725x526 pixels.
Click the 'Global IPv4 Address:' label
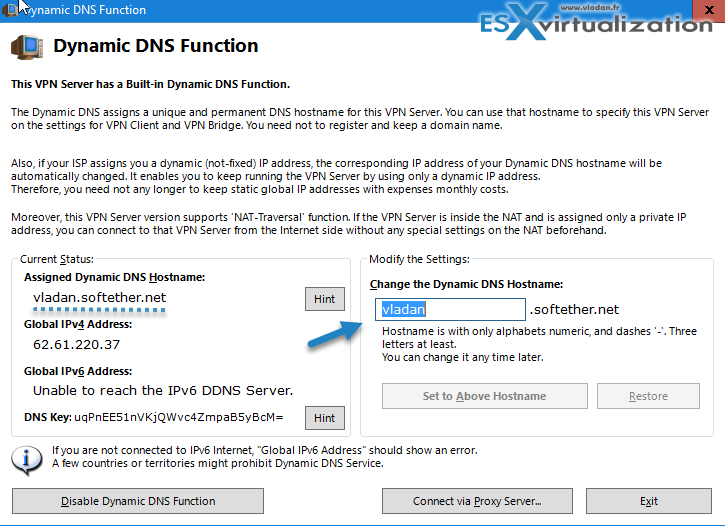tap(78, 324)
